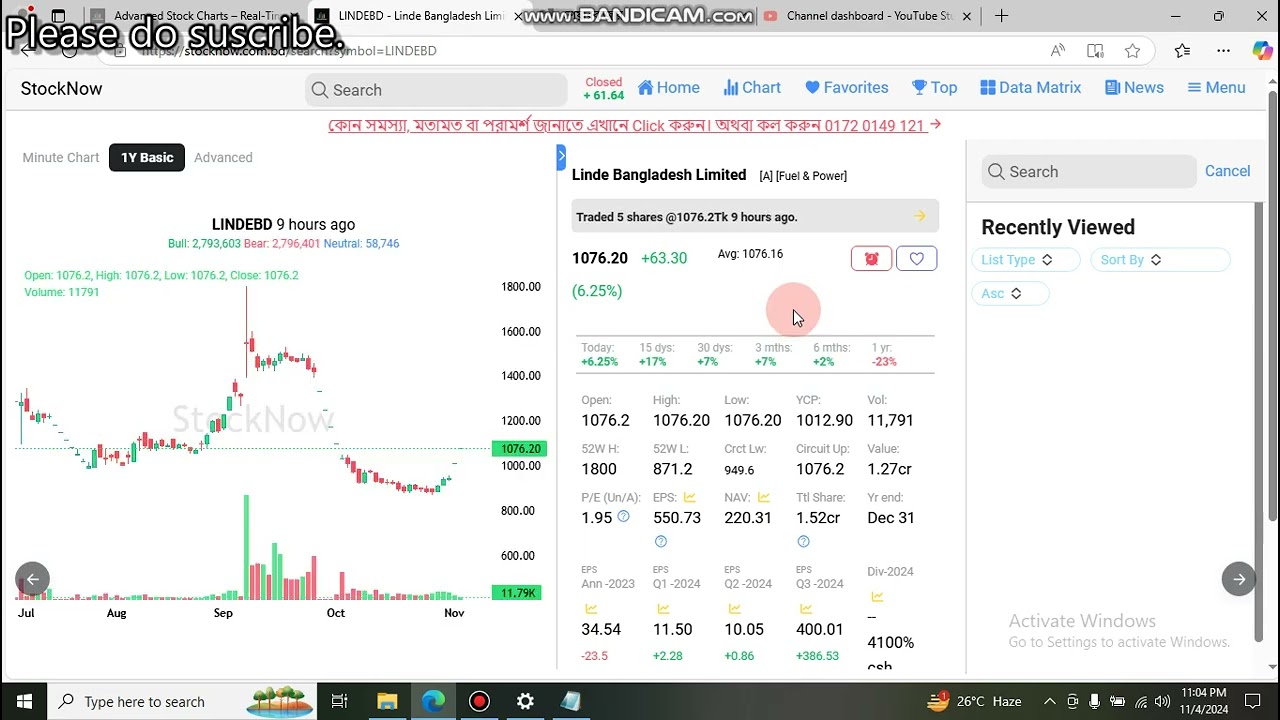
Task: Click the Circuit Up value 1076.2
Action: pos(822,469)
